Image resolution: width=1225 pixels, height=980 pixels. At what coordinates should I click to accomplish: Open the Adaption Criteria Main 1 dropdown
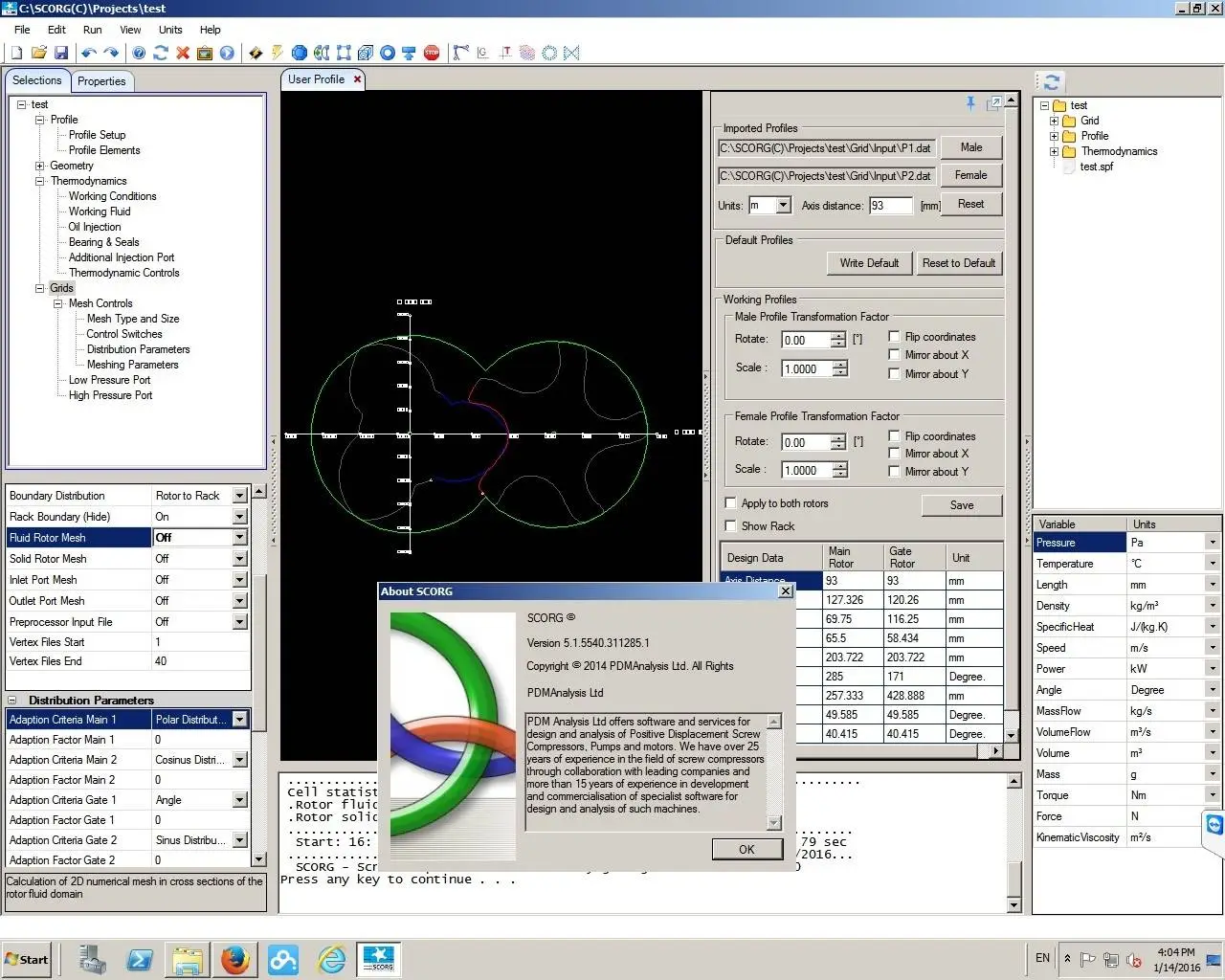pyautogui.click(x=240, y=720)
